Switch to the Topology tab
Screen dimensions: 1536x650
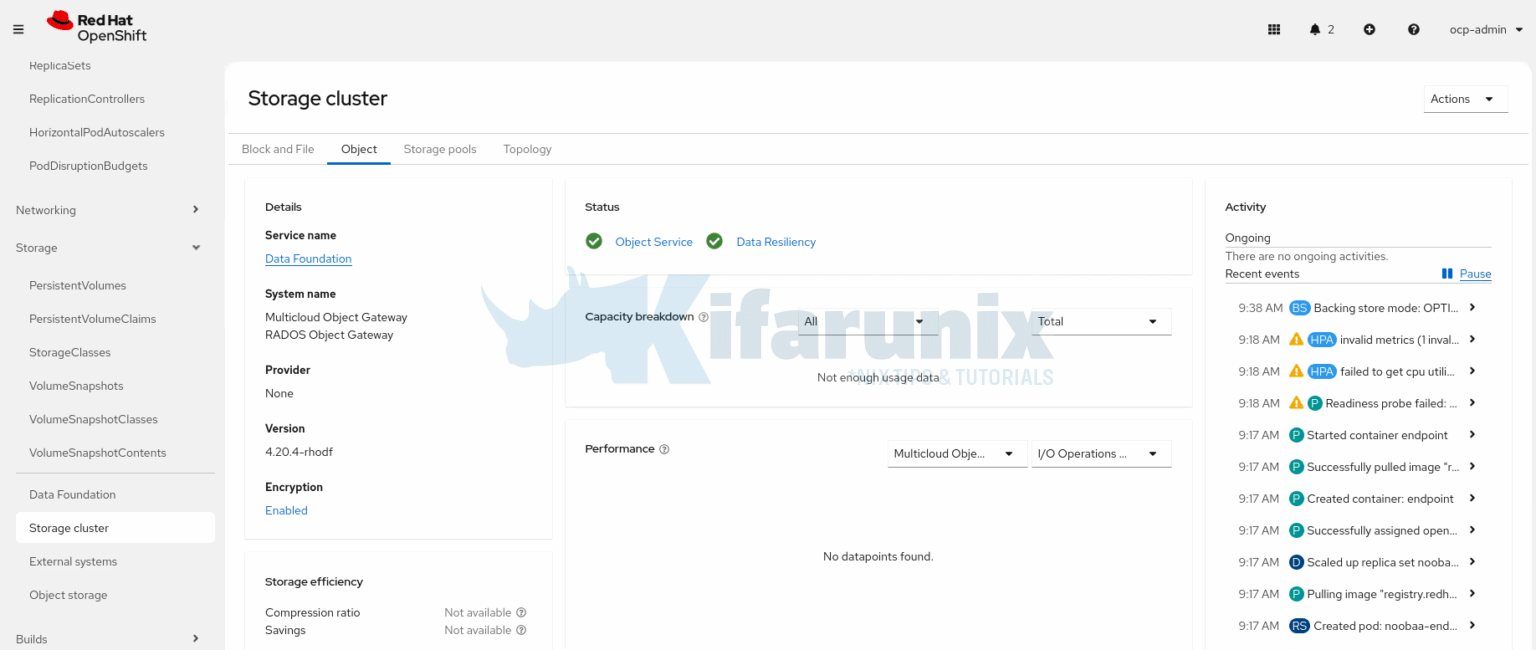click(x=527, y=149)
